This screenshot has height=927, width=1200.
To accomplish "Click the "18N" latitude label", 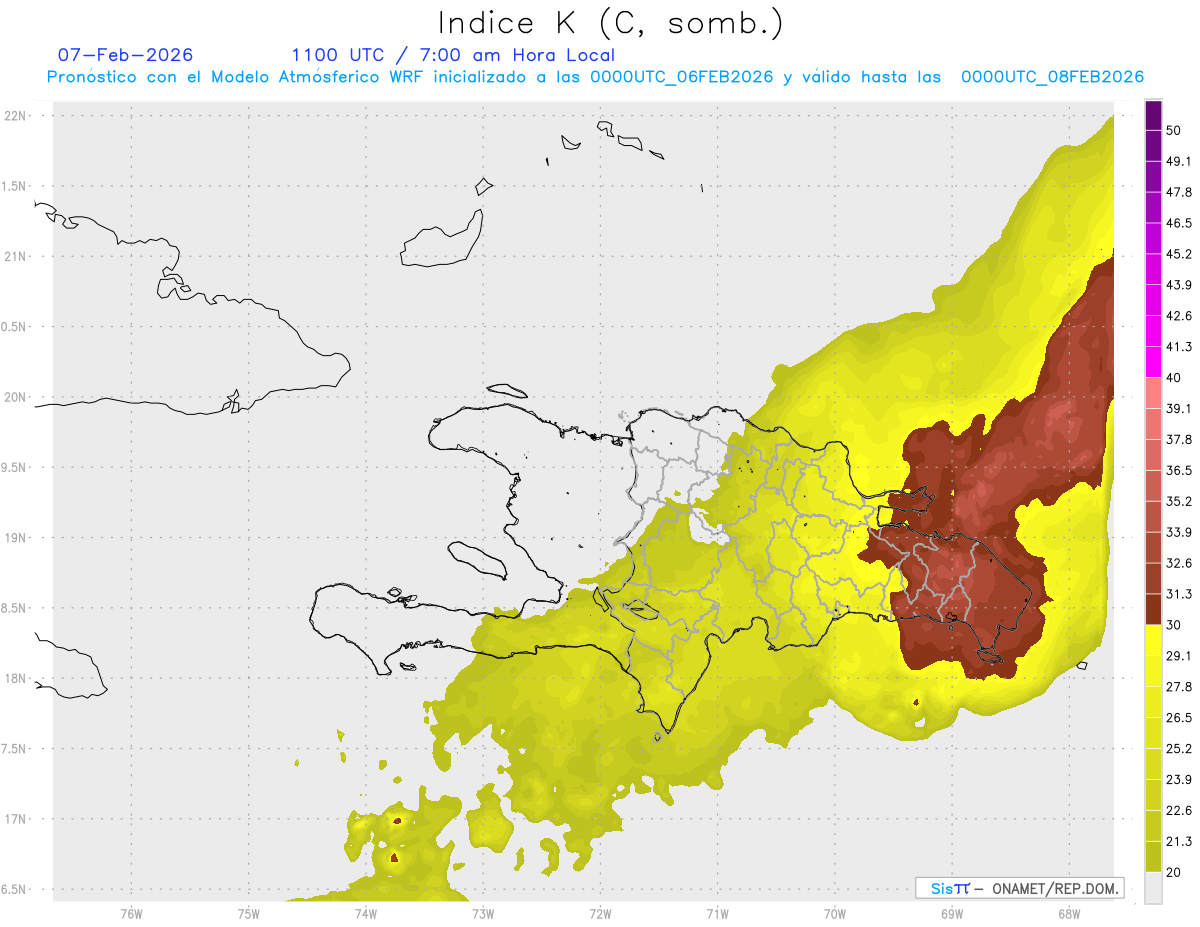I will click(x=15, y=679).
